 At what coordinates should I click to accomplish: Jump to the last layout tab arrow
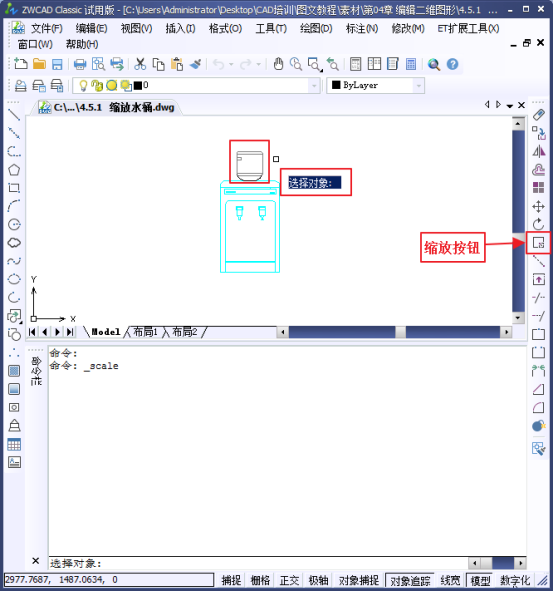point(70,332)
